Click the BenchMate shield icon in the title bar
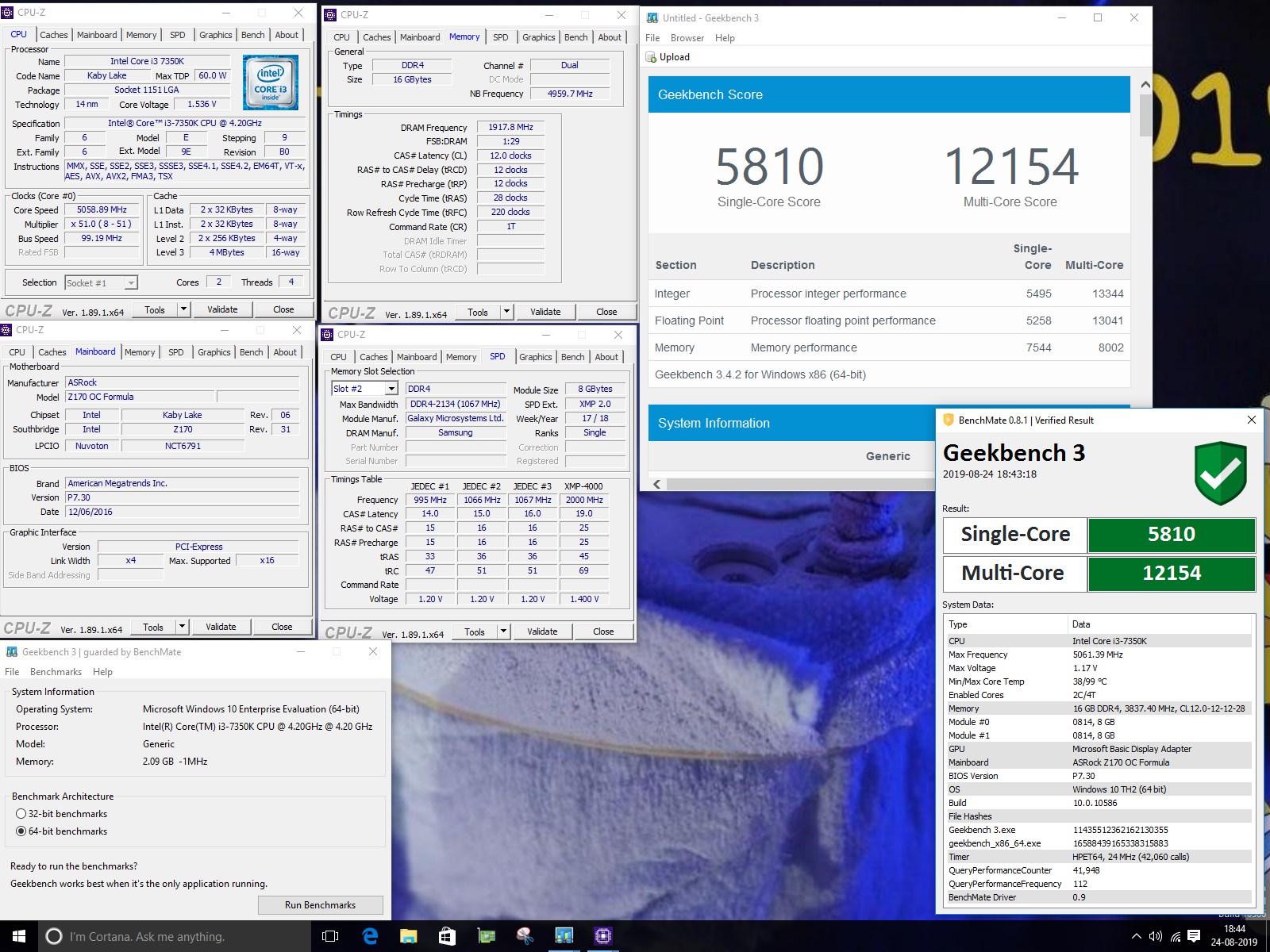Image resolution: width=1270 pixels, height=952 pixels. pyautogui.click(x=948, y=420)
